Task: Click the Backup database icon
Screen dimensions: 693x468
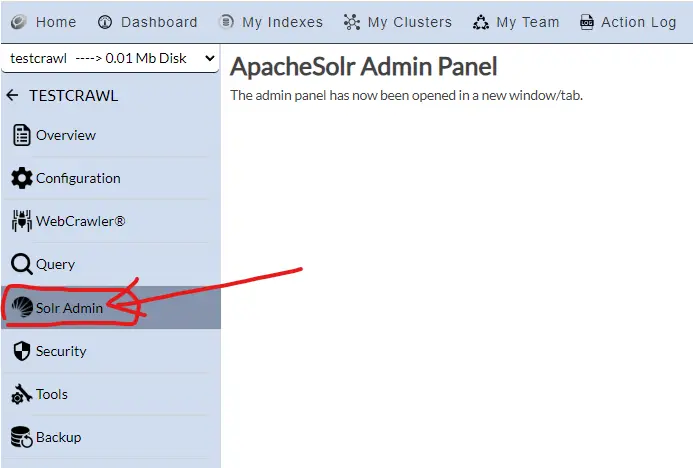Action: point(21,438)
